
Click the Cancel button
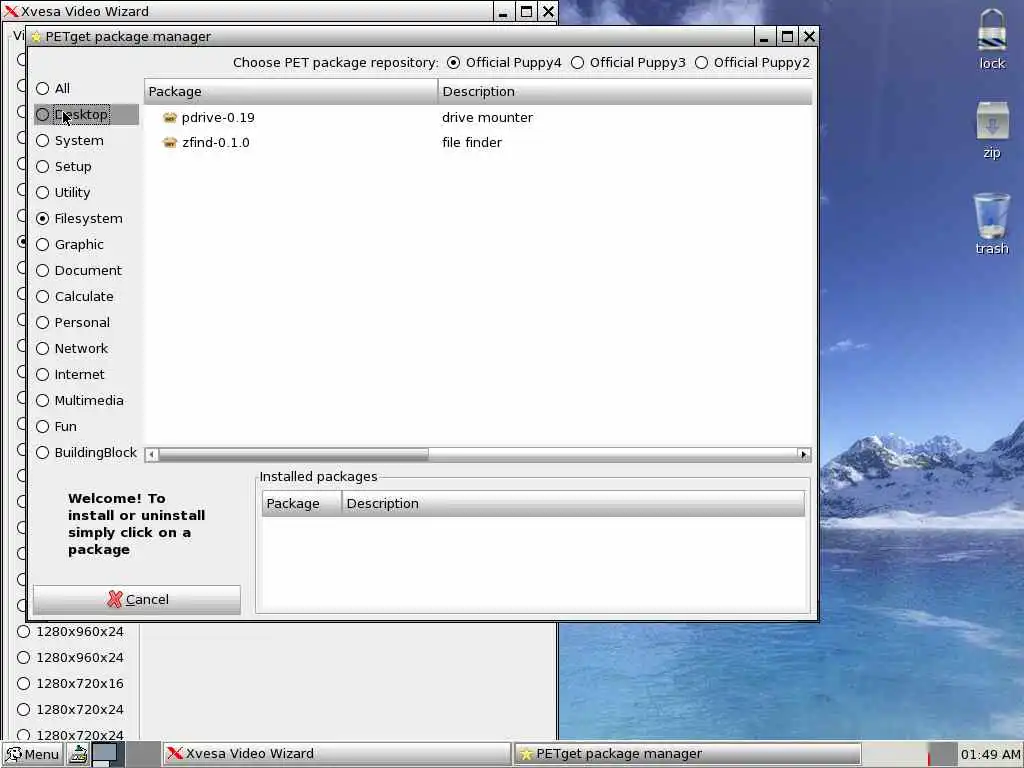pyautogui.click(x=137, y=600)
